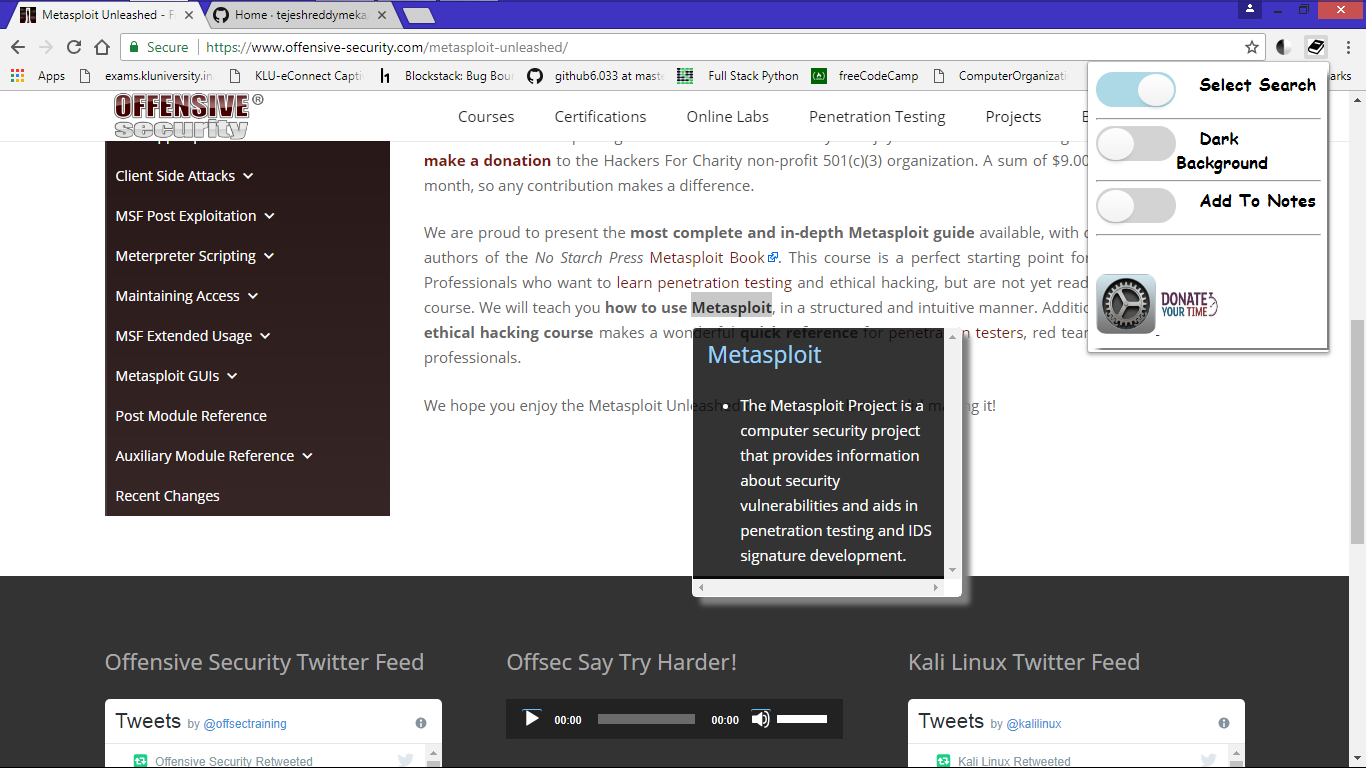Mute the audio player speaker icon
This screenshot has height=768, width=1366.
tap(761, 719)
